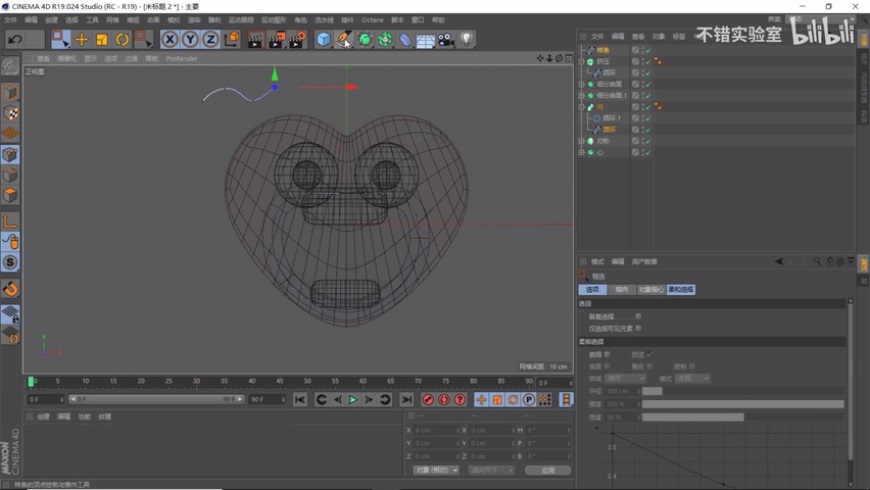Open the 文件 menu in main menu bar

coord(11,20)
